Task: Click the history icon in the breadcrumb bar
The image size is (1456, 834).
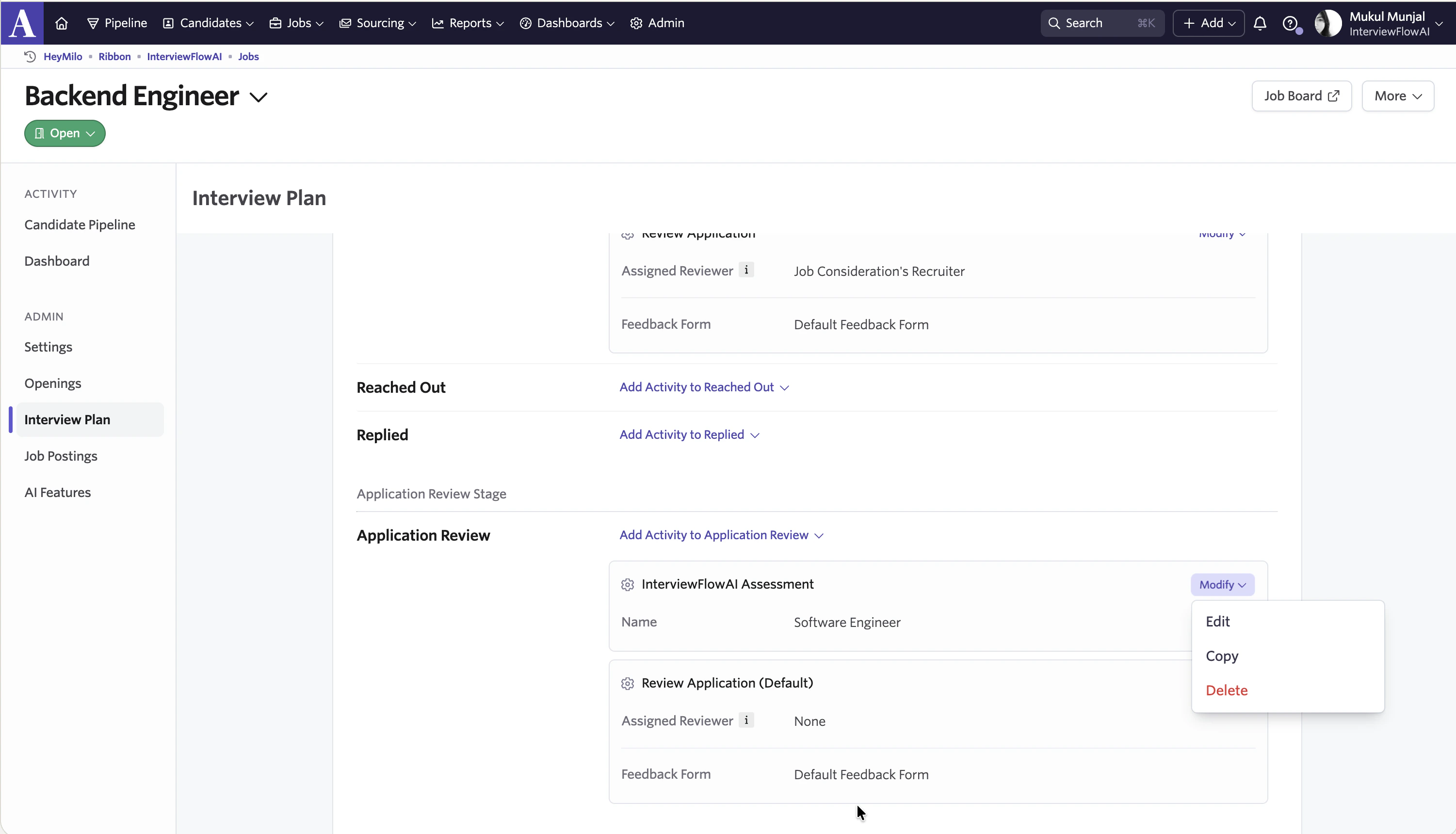Action: pyautogui.click(x=30, y=56)
